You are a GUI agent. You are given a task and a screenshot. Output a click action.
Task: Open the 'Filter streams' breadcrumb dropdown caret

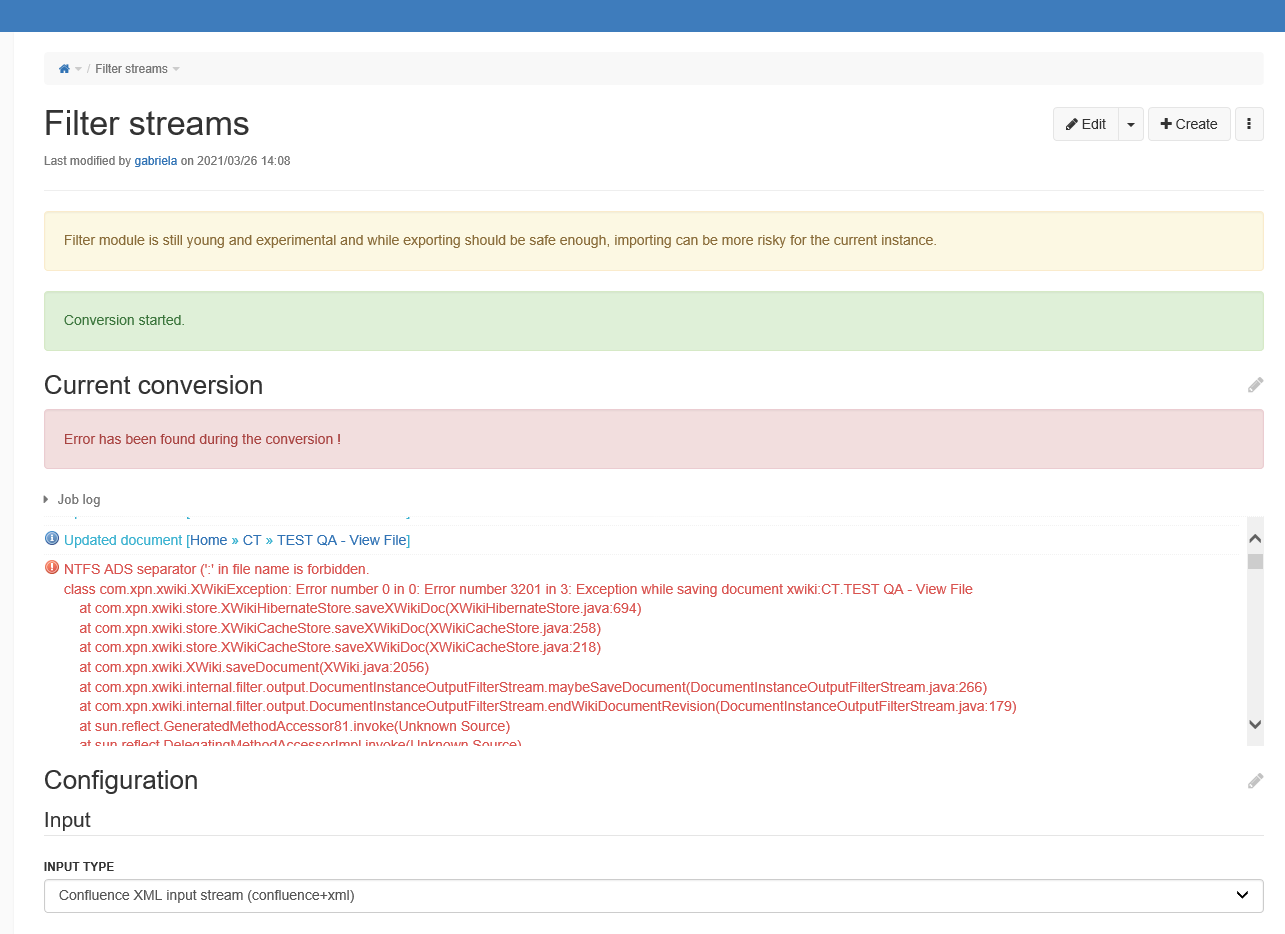(176, 69)
